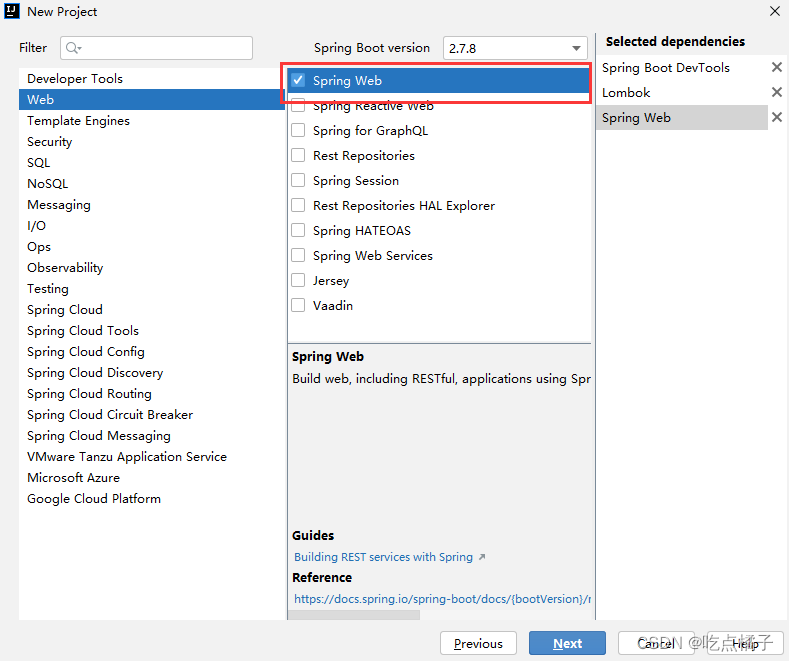This screenshot has height=661, width=789.
Task: Check Spring HATEOAS dependency
Action: [x=298, y=230]
